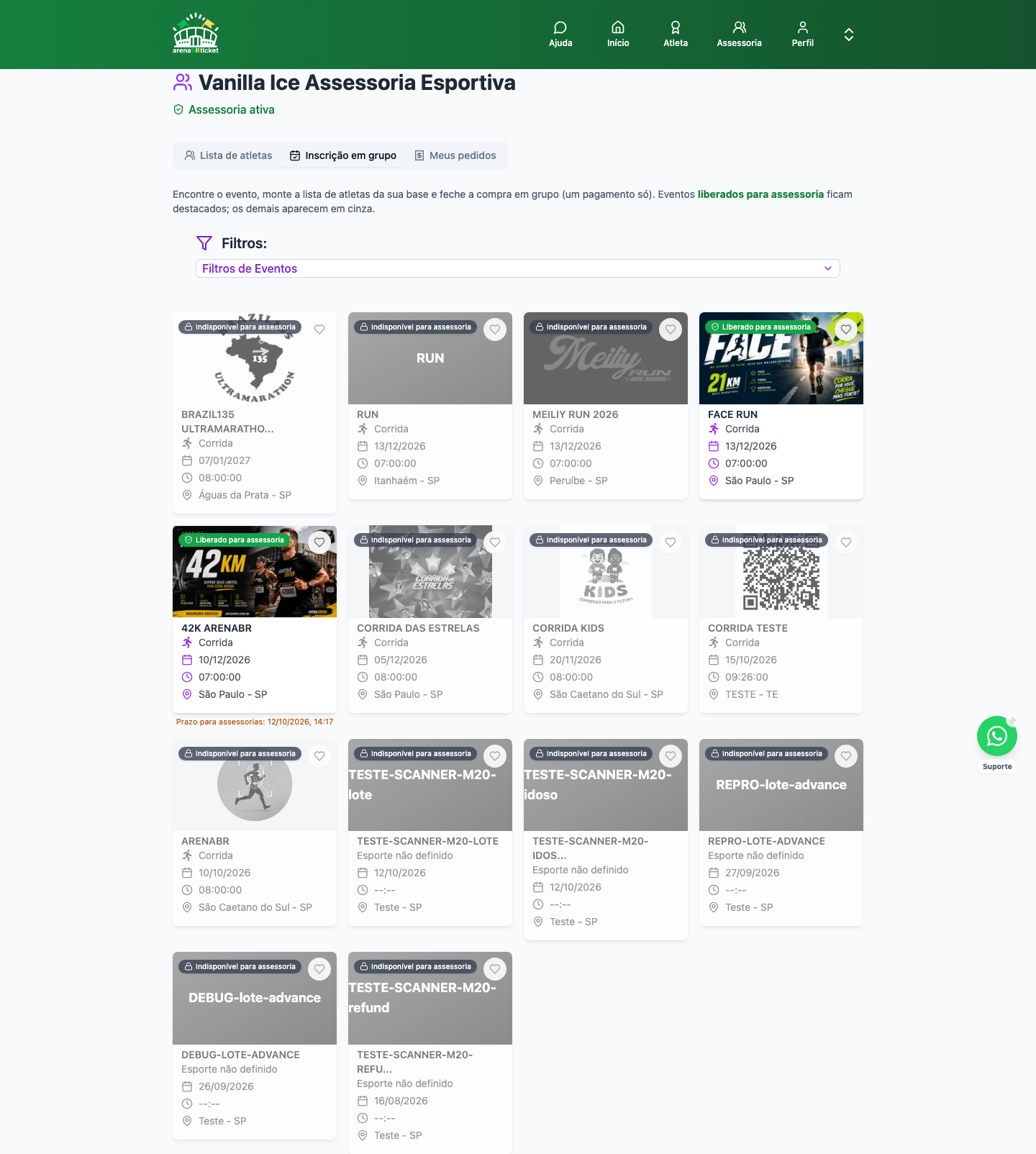The image size is (1036, 1154).
Task: Toggle heart on TESTE-SCANNER-M20-lote card
Action: pyautogui.click(x=495, y=756)
